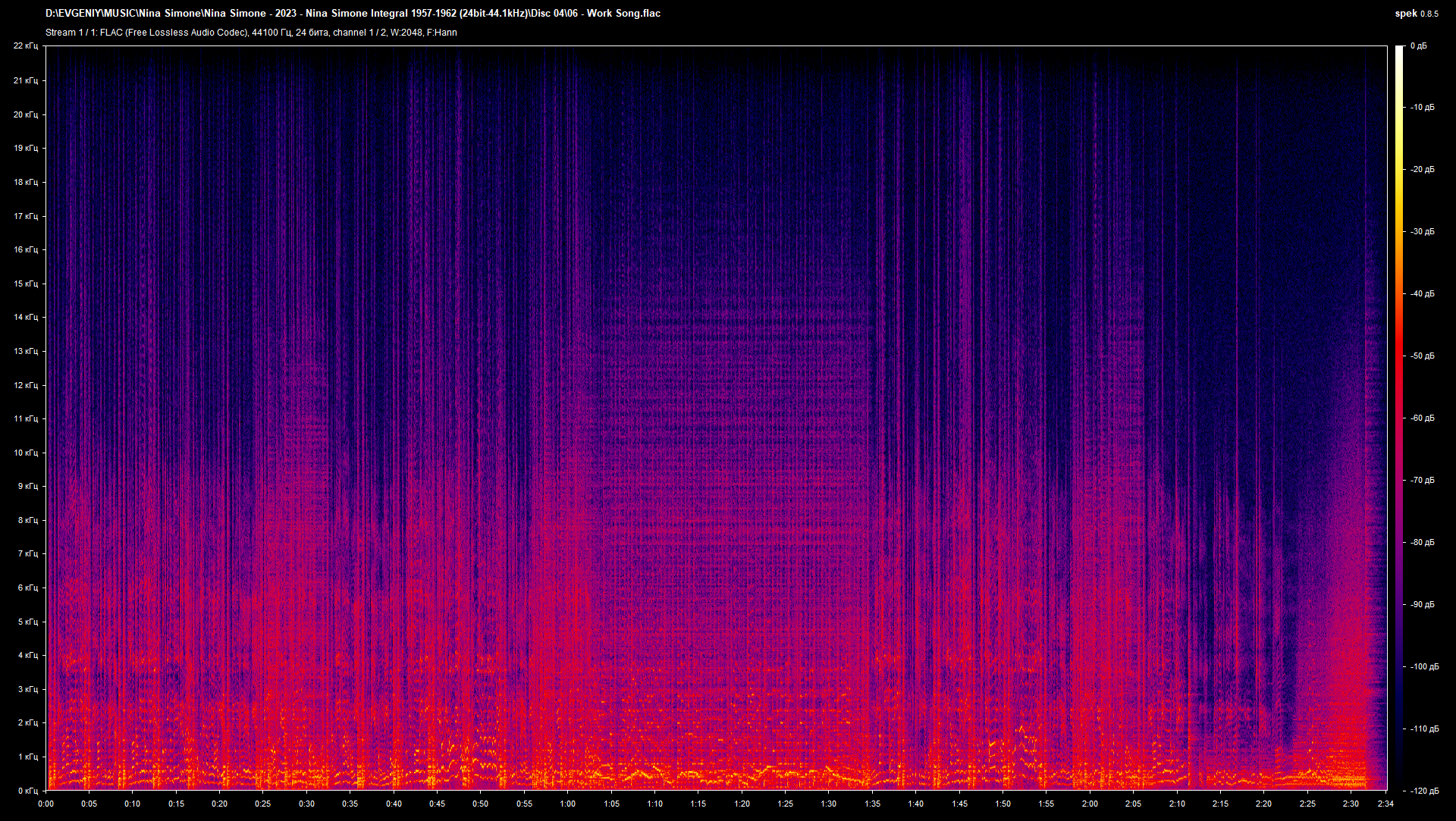Screen dimensions: 1456x821
Task: Click the "1:15" time label on the timeline
Action: (698, 804)
